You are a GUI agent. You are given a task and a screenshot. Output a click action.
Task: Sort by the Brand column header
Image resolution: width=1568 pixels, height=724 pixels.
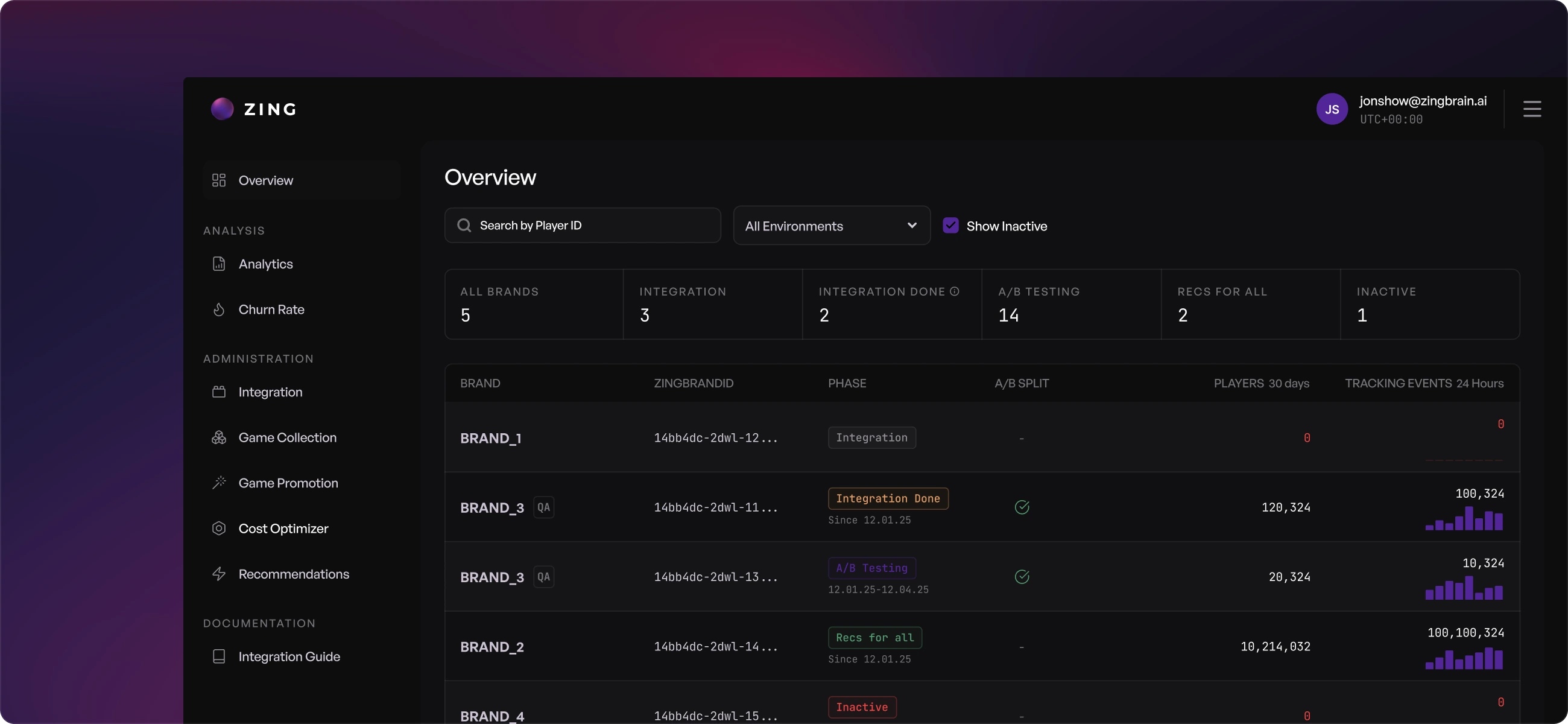(x=480, y=383)
